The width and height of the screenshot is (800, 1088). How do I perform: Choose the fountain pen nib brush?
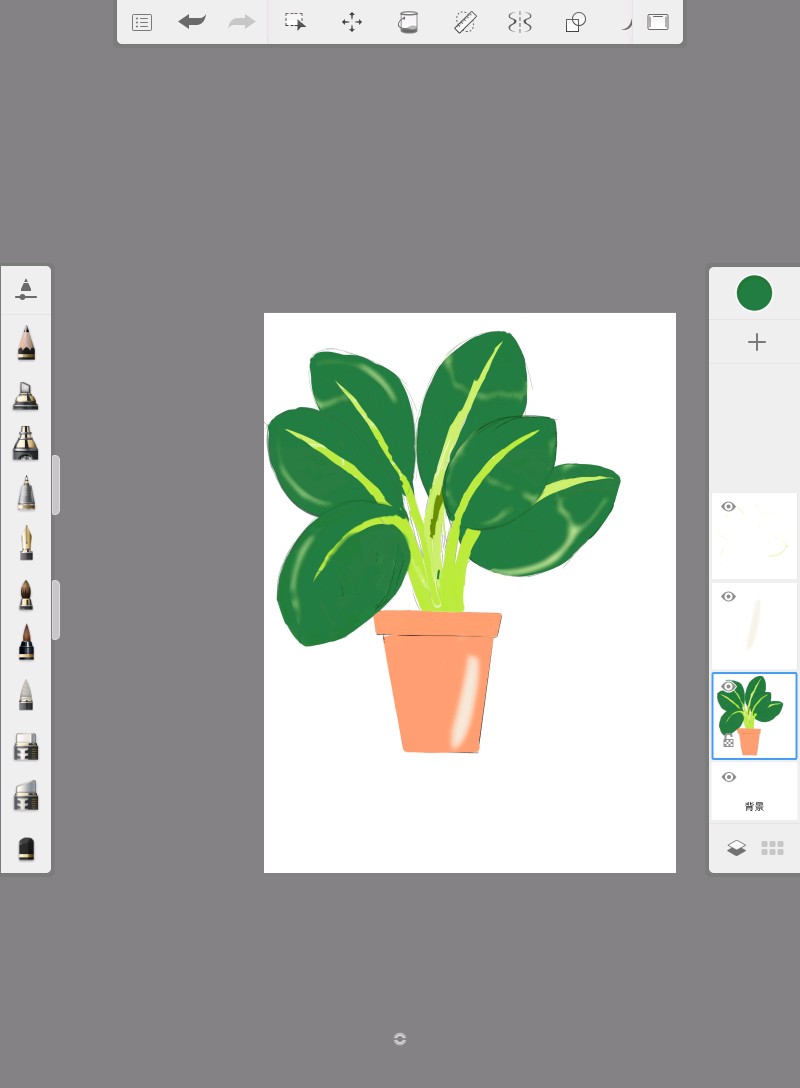click(26, 543)
